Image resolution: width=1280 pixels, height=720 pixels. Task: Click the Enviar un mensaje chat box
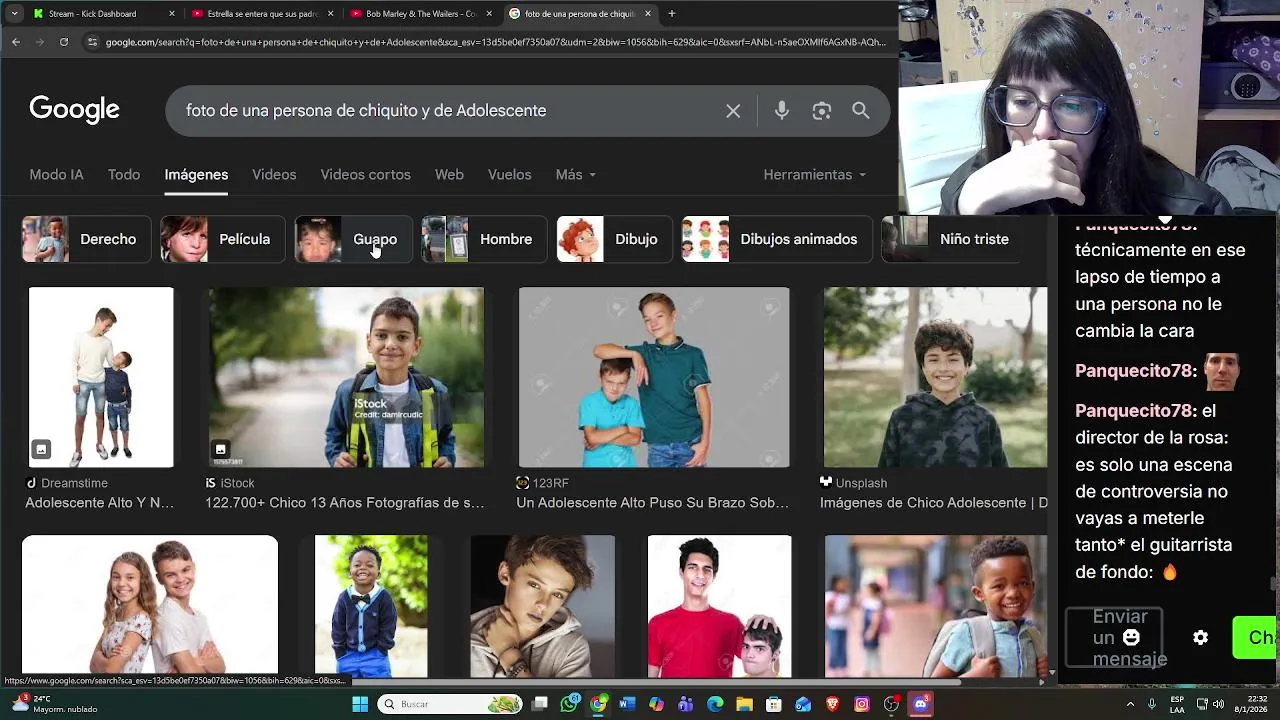coord(1113,637)
